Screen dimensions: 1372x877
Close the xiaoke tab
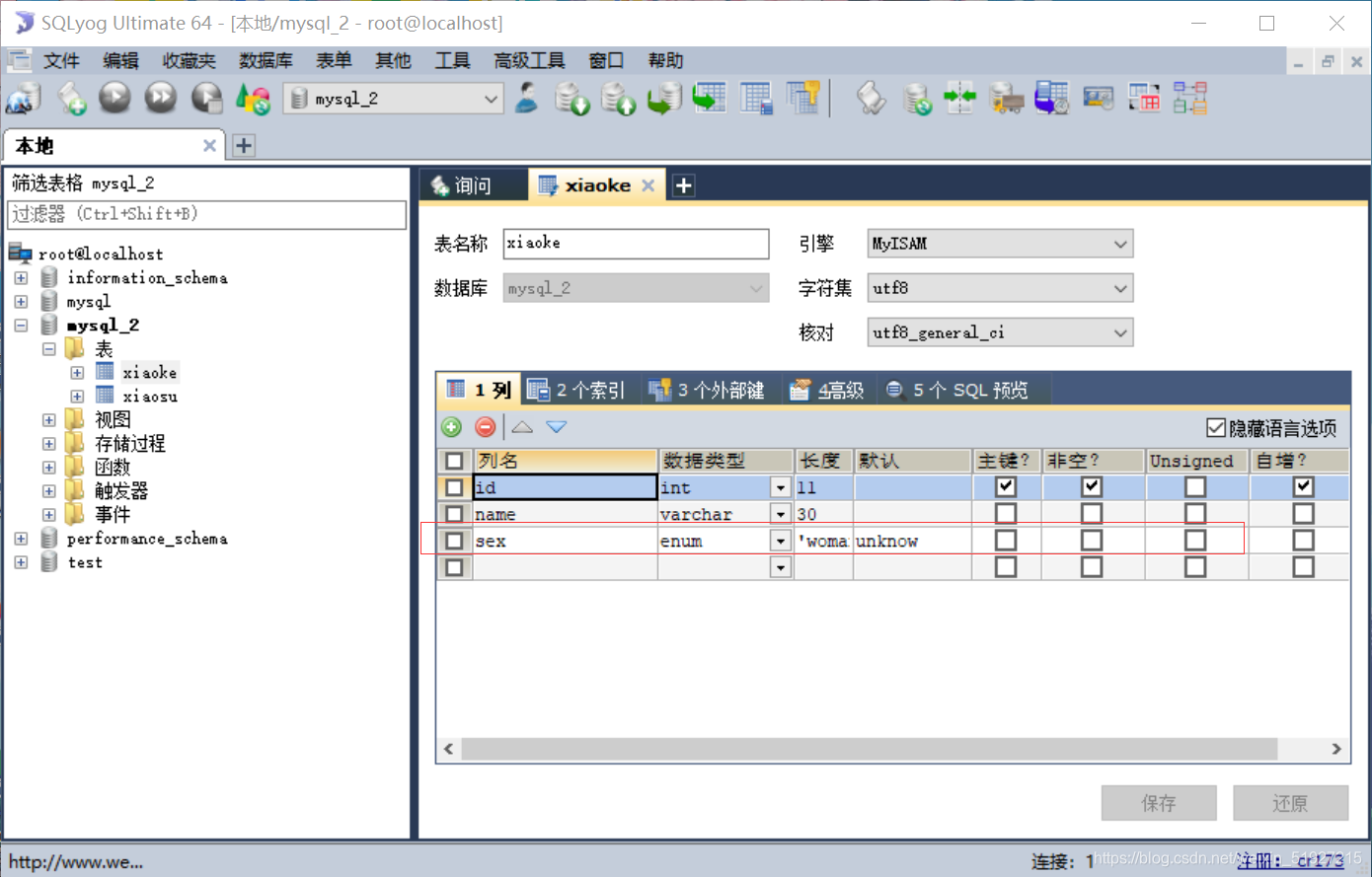(x=648, y=185)
